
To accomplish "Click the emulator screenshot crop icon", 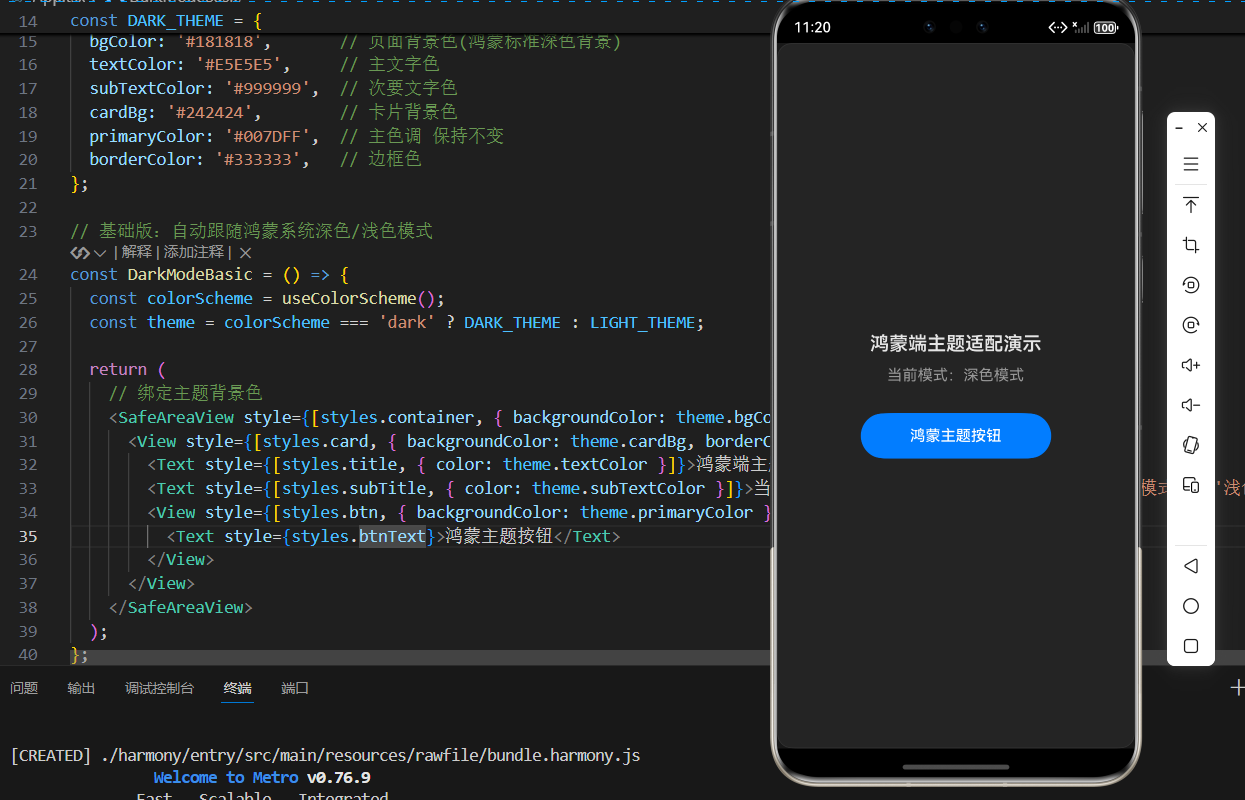I will point(1190,245).
